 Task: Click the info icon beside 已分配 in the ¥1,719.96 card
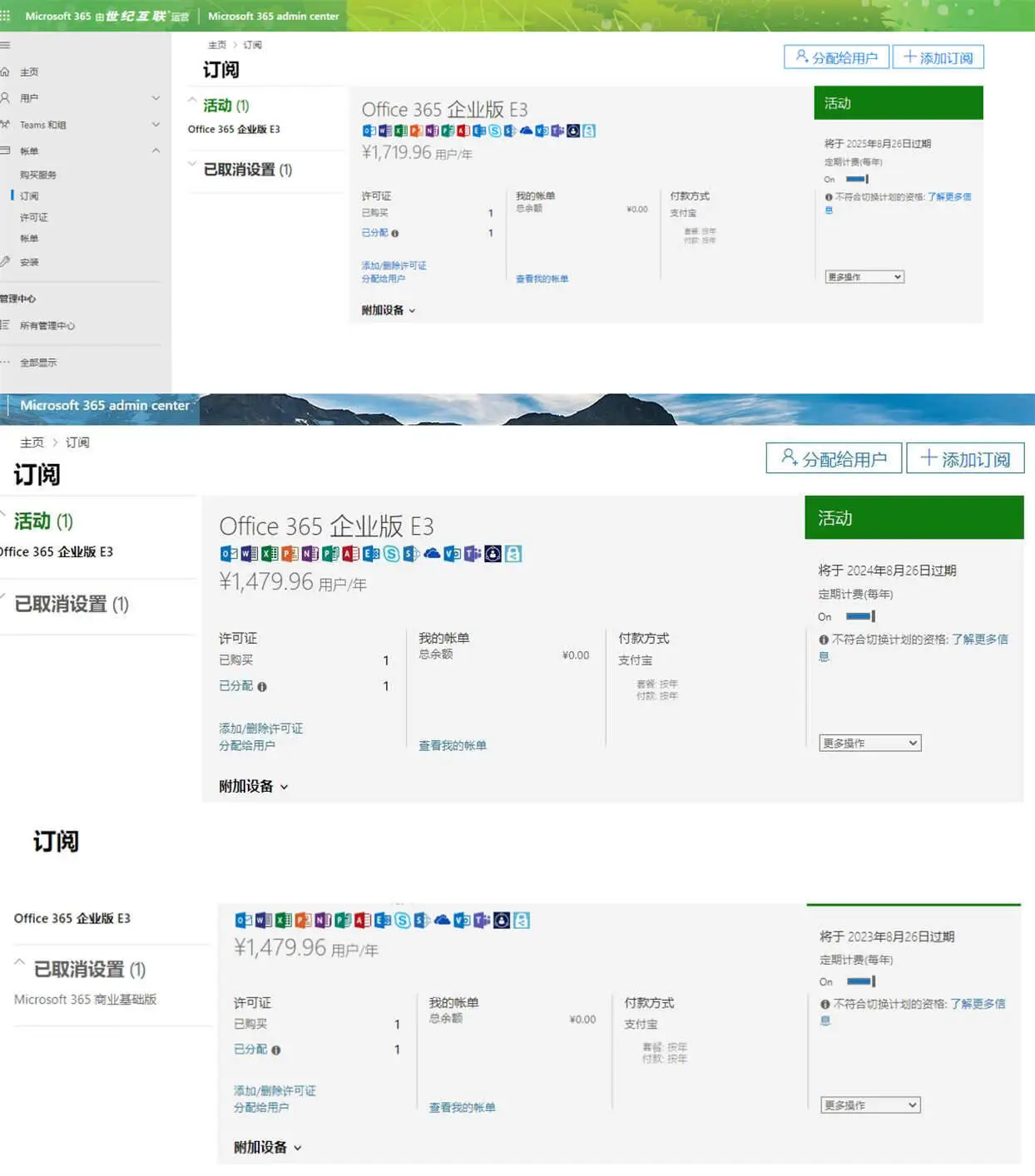click(394, 234)
